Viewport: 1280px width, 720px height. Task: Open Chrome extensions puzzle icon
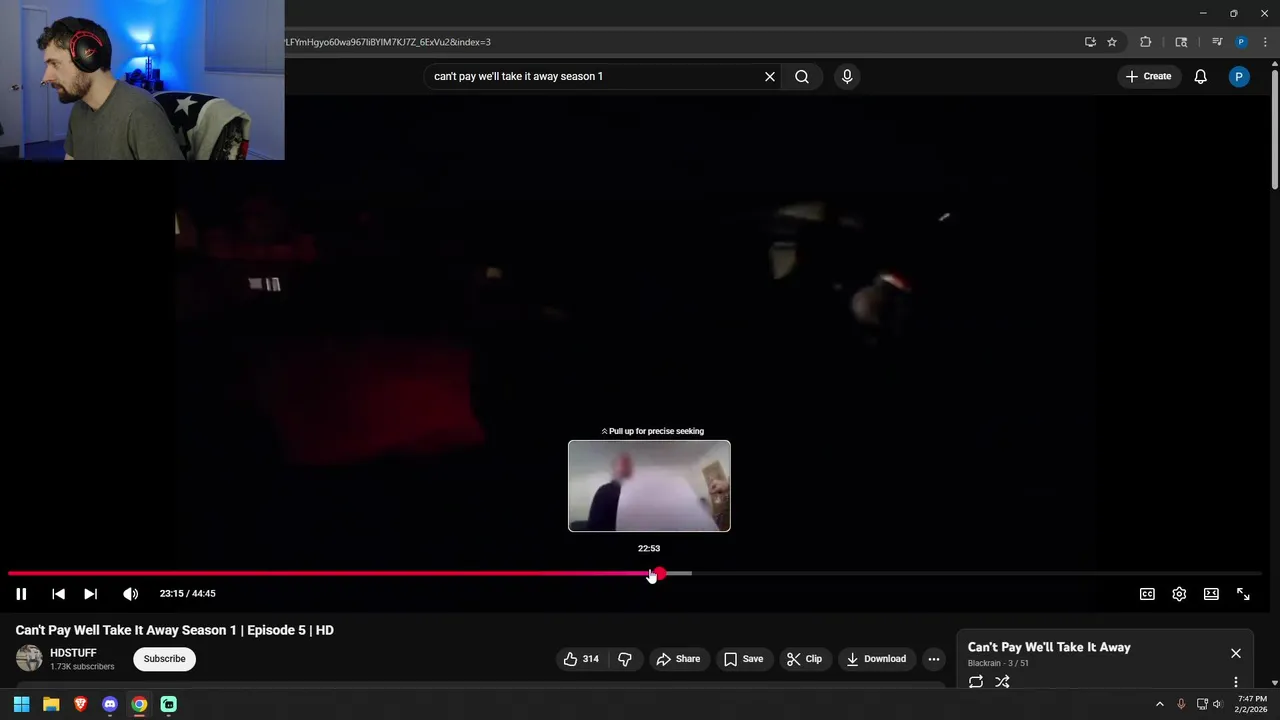click(x=1146, y=42)
